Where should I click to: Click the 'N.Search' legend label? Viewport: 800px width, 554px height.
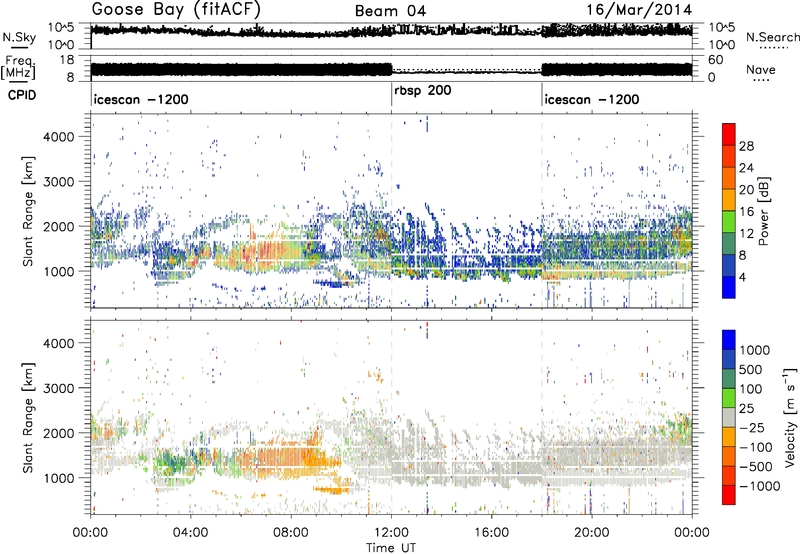[x=772, y=37]
